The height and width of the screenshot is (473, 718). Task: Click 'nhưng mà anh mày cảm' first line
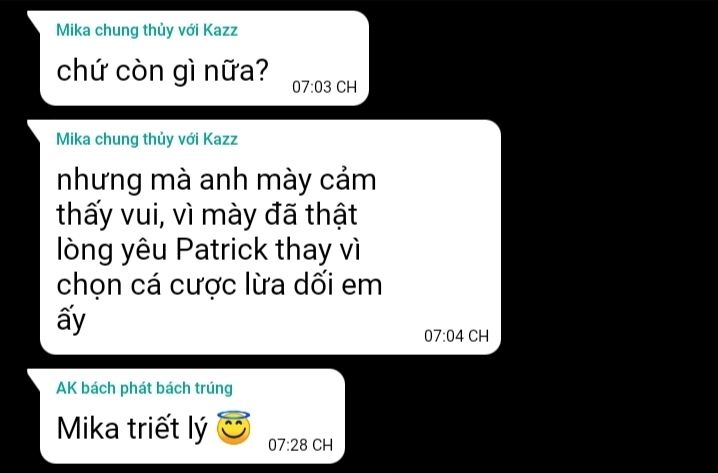coord(216,180)
